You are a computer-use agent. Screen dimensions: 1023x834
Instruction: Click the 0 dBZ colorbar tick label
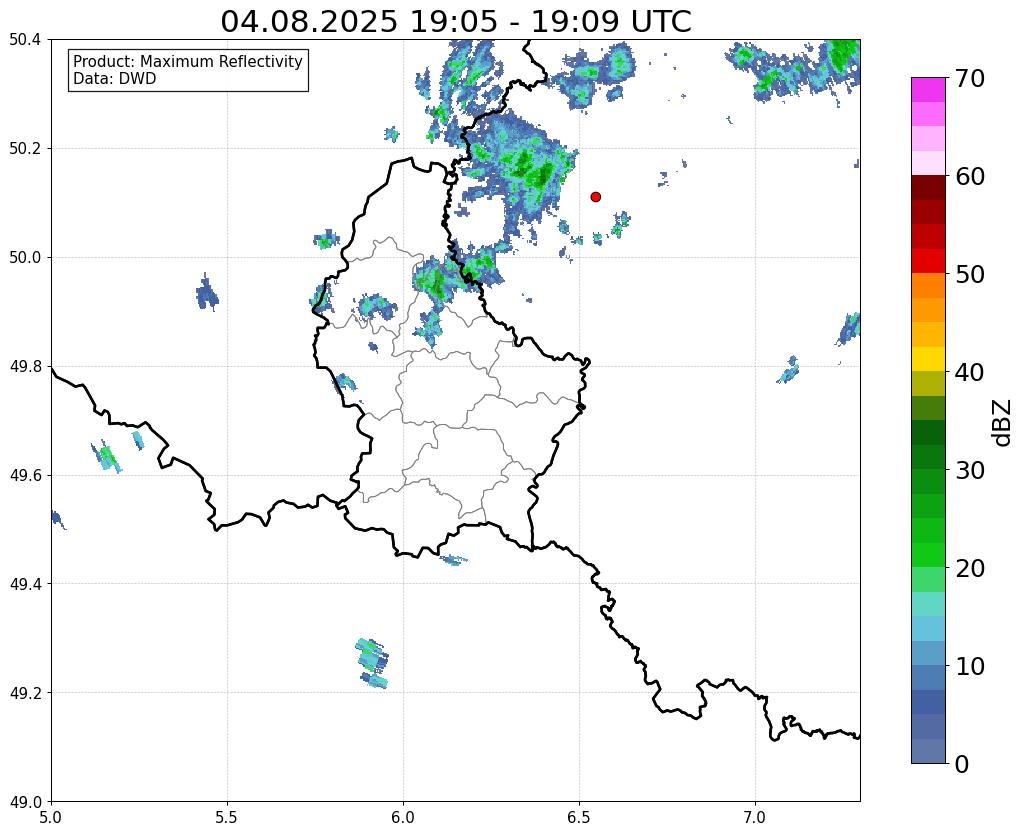tap(961, 764)
